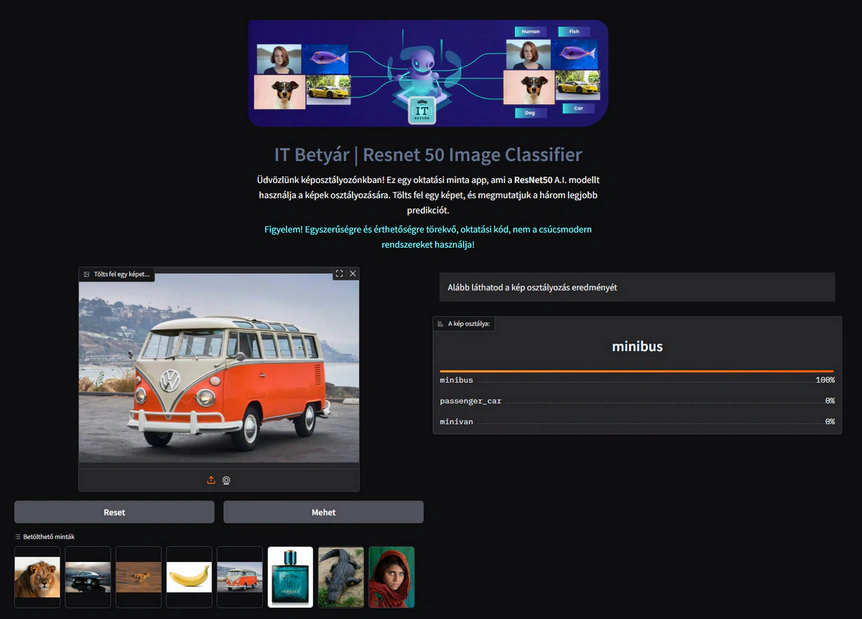Viewport: 862px width, 619px height.
Task: Click the label icon beside 'A kép osztálya'
Action: [x=441, y=324]
